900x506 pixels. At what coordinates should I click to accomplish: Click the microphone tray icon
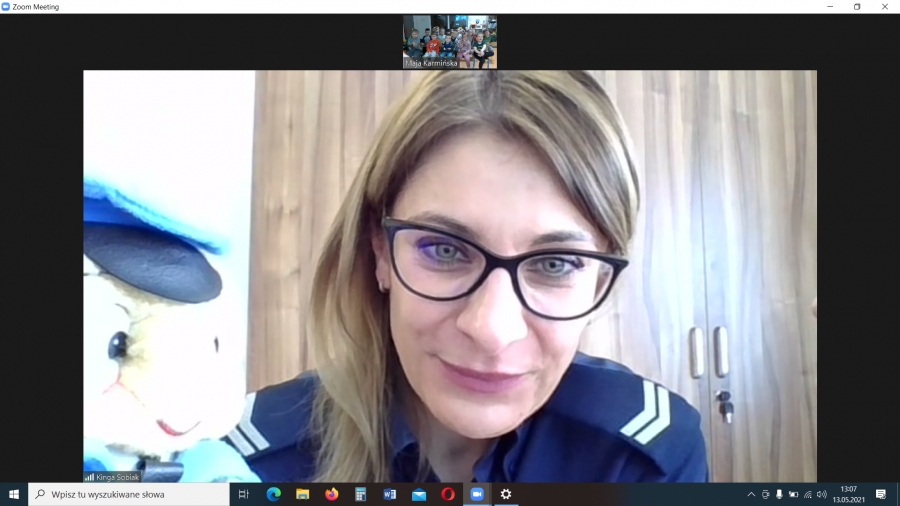(779, 494)
